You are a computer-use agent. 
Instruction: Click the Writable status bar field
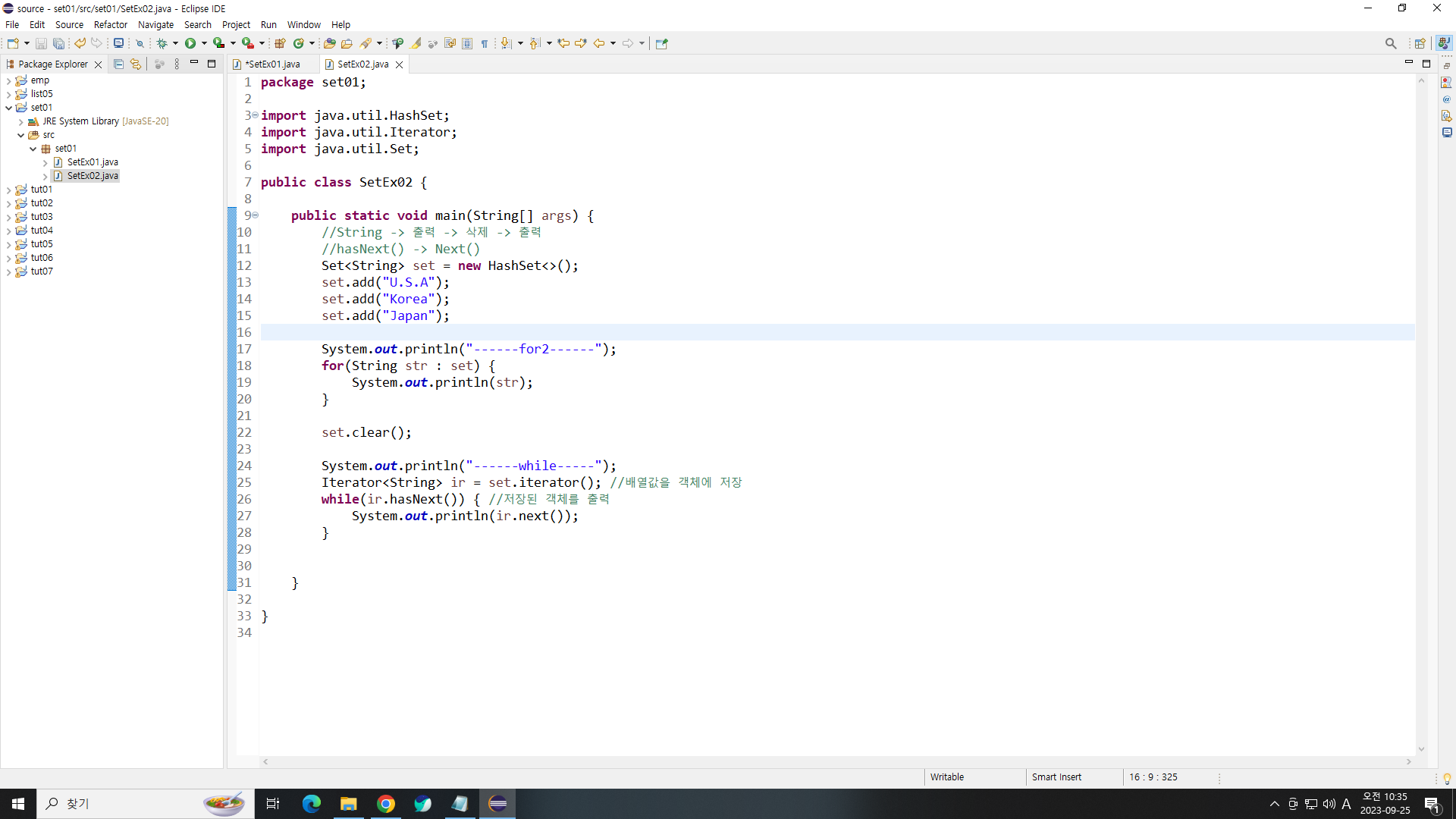(x=947, y=777)
